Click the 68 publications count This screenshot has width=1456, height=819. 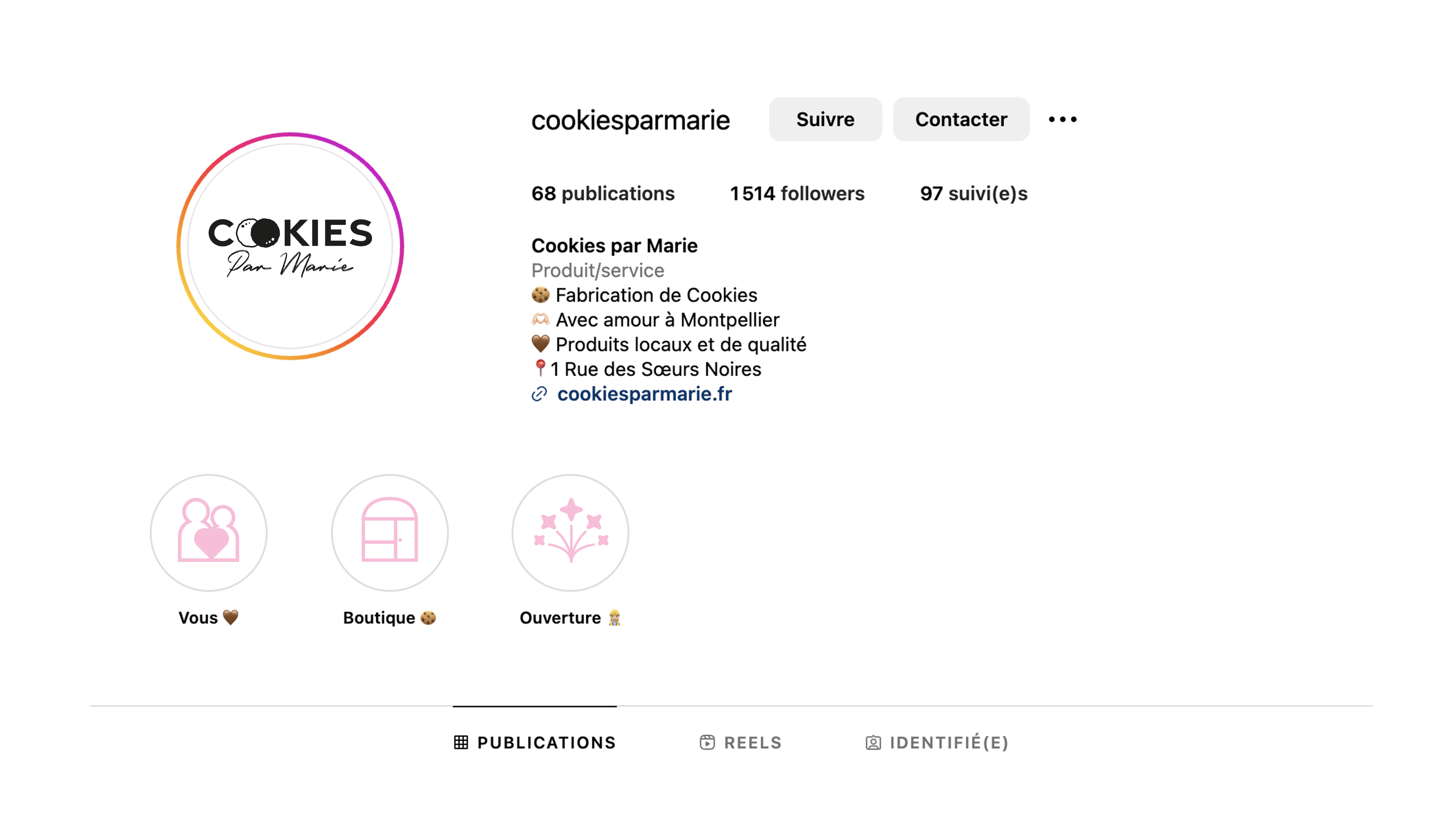603,193
